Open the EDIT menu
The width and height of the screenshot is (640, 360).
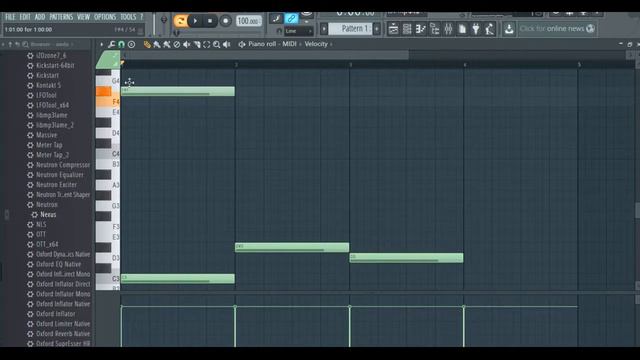tap(25, 17)
